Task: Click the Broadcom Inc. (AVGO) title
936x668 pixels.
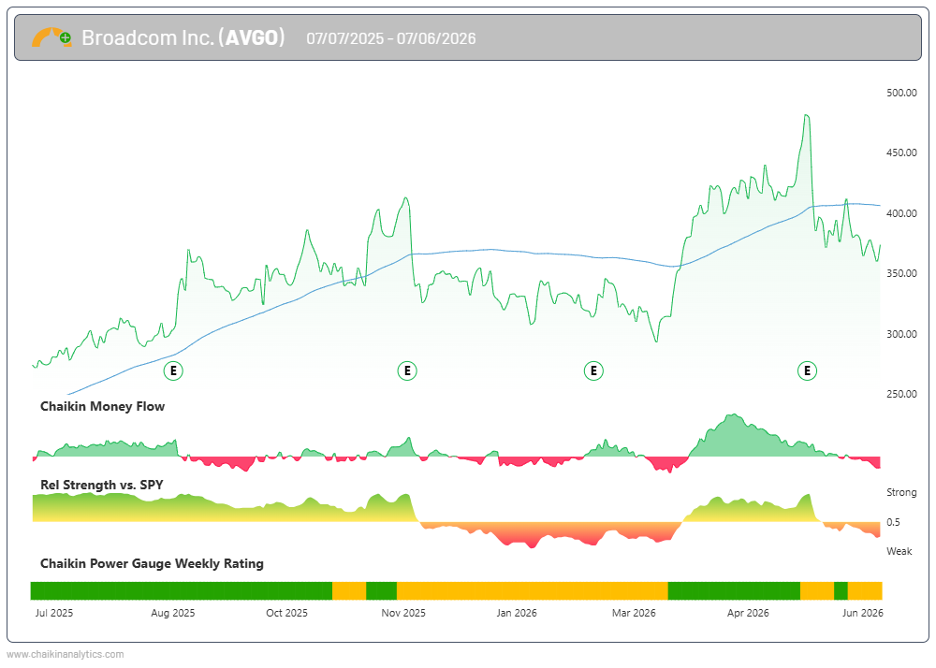Action: pyautogui.click(x=183, y=38)
